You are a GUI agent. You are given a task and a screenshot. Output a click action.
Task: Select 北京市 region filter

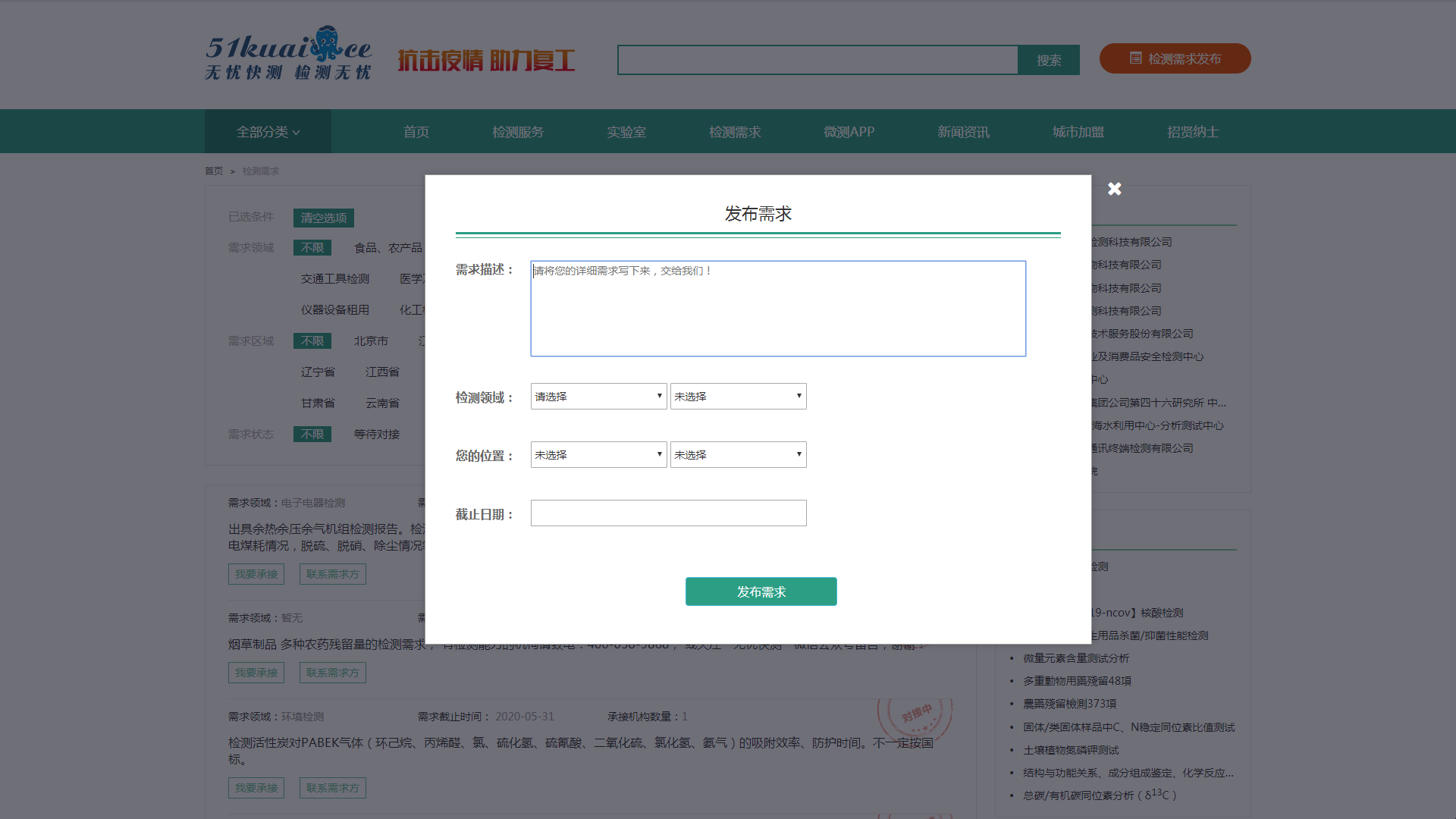(371, 341)
